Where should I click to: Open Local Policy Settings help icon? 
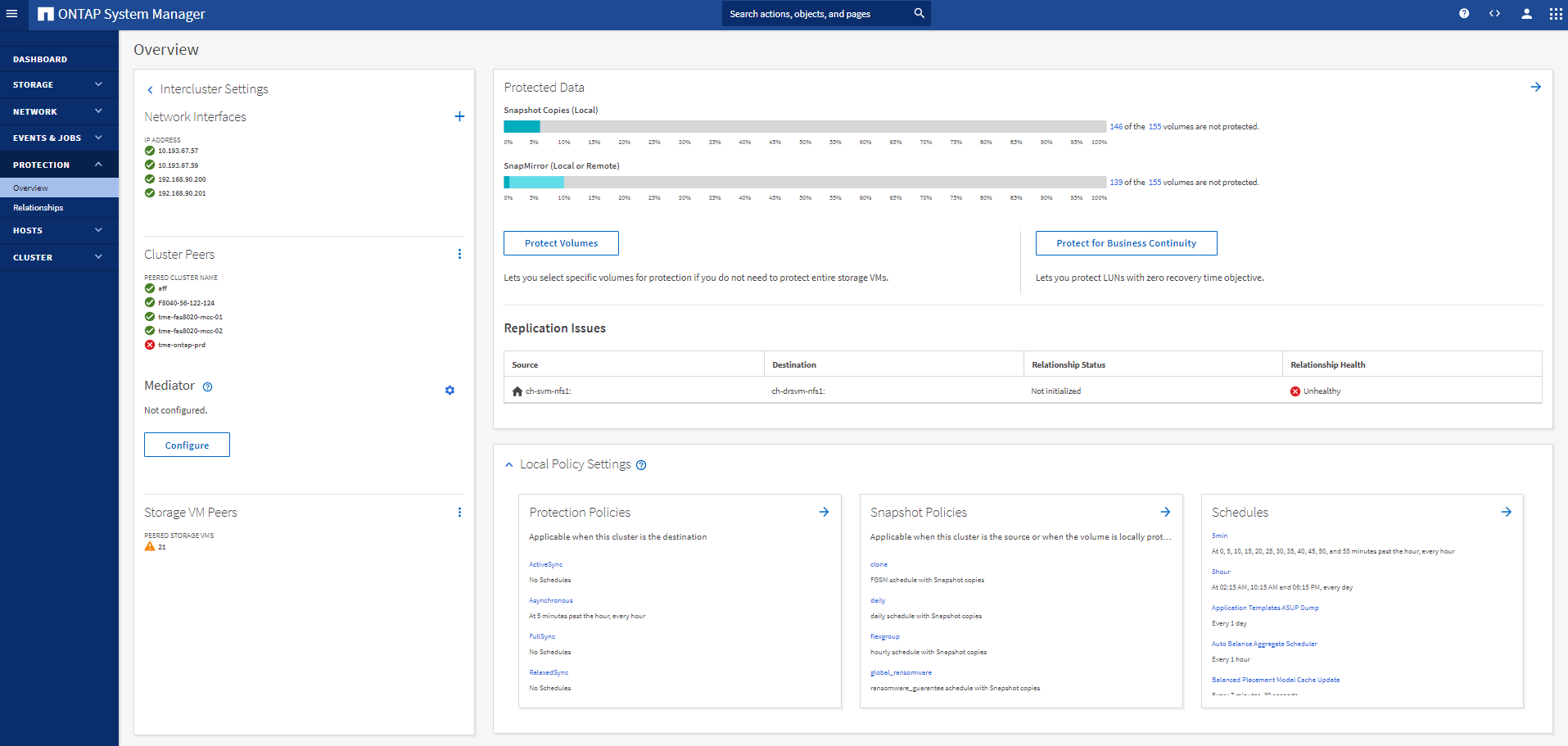coord(641,465)
